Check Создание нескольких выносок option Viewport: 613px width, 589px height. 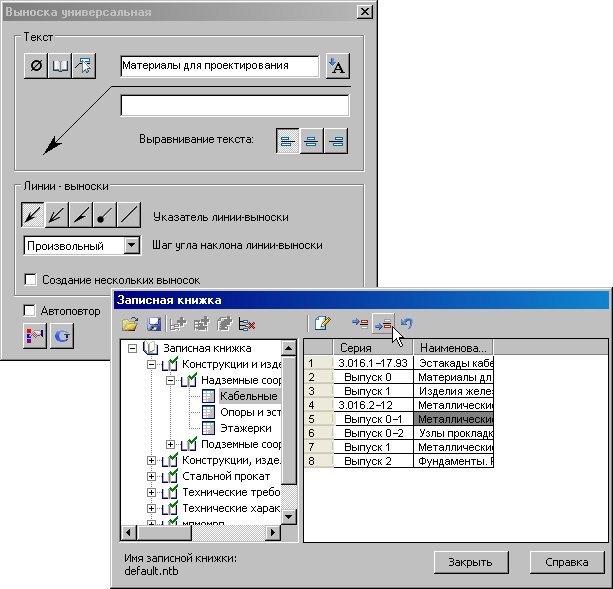click(x=30, y=280)
